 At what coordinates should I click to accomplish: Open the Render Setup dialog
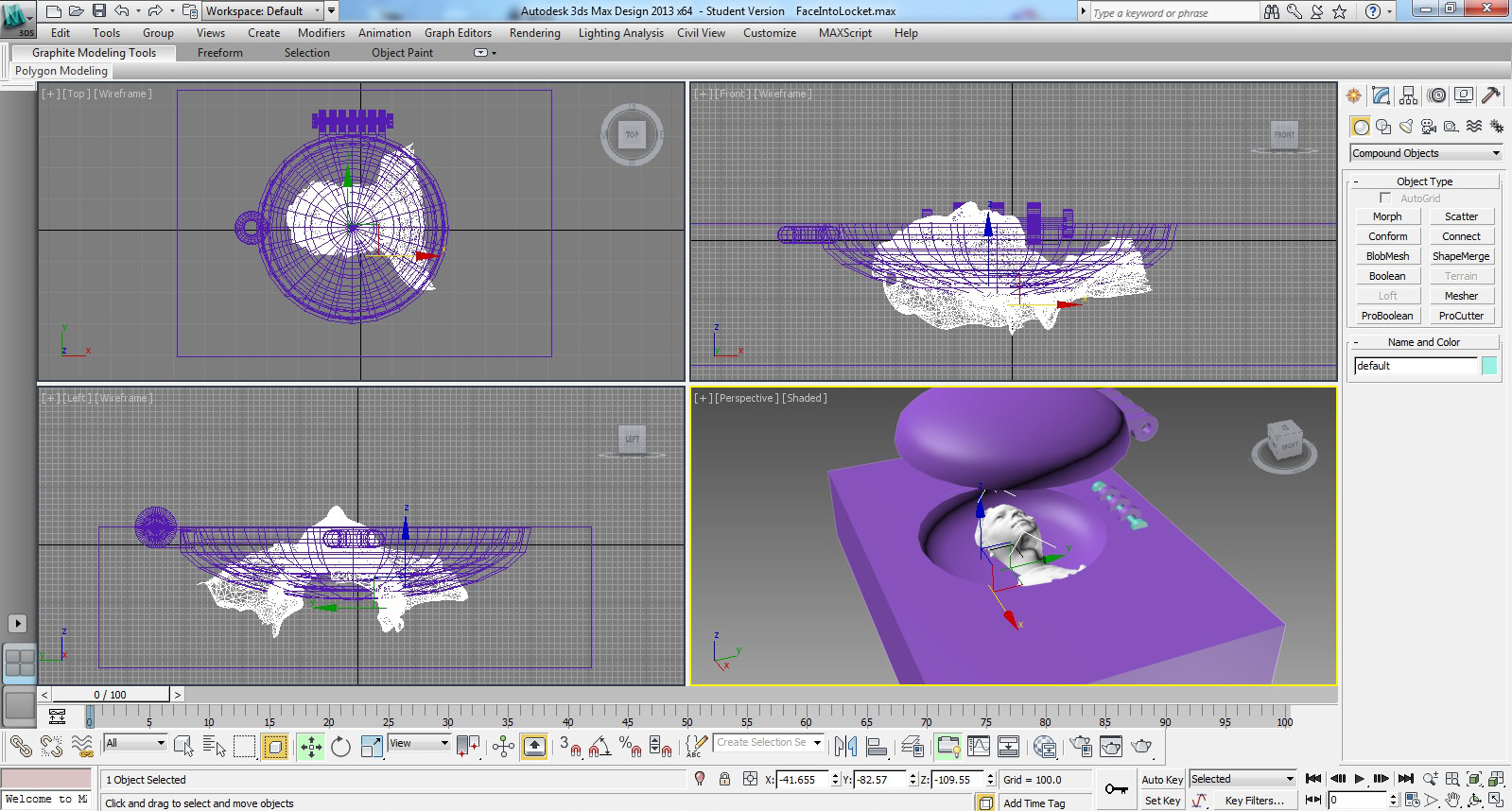[x=1081, y=747]
